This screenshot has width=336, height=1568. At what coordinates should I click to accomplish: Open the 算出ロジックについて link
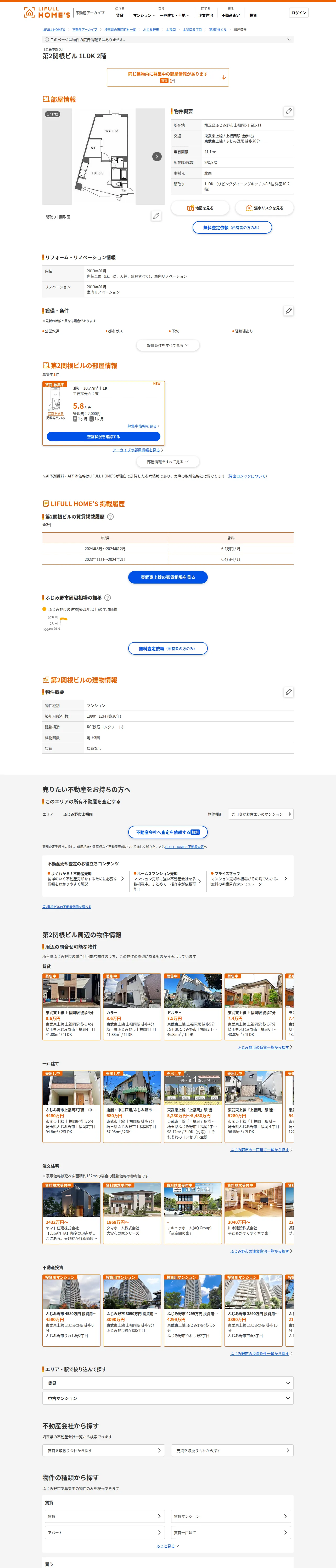pos(247,476)
